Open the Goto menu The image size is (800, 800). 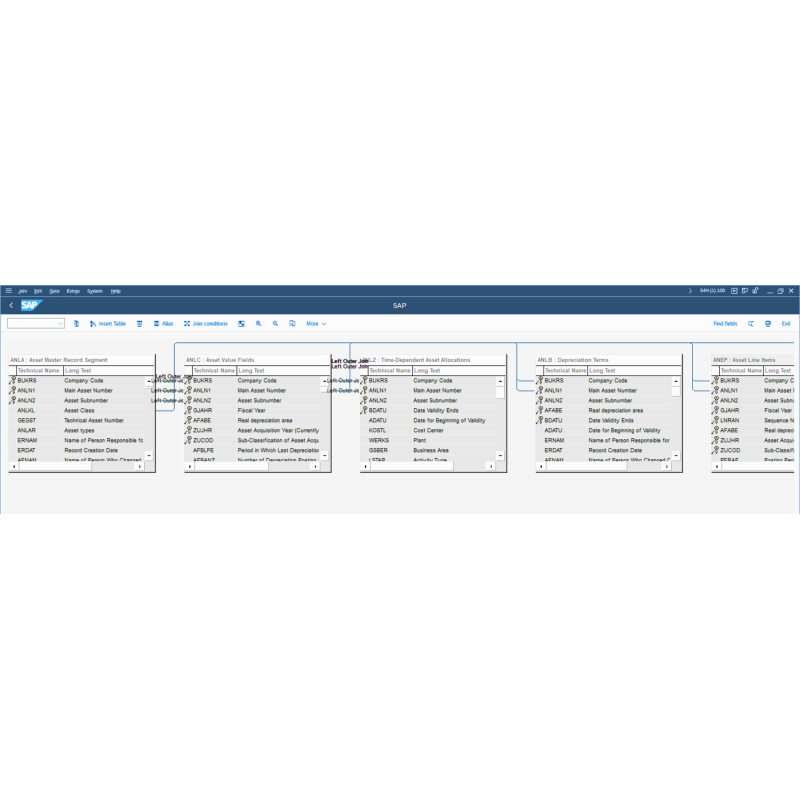pos(56,291)
